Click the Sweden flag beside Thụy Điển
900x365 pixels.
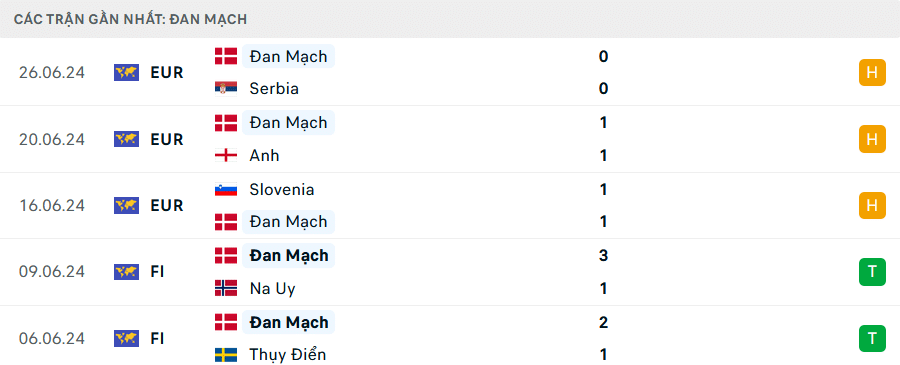[x=226, y=355]
